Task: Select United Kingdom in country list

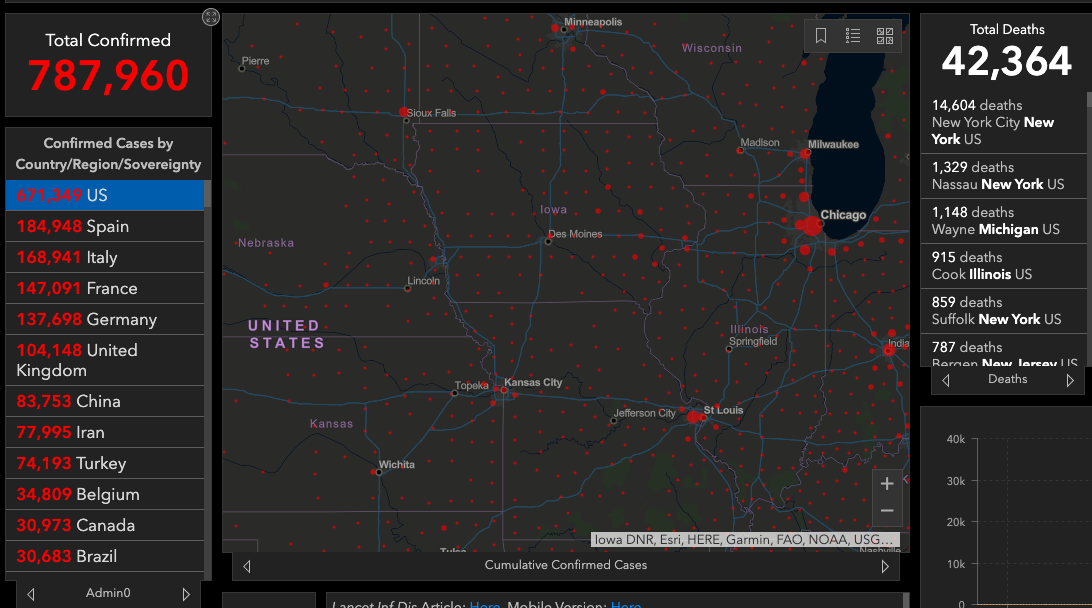Action: 104,360
